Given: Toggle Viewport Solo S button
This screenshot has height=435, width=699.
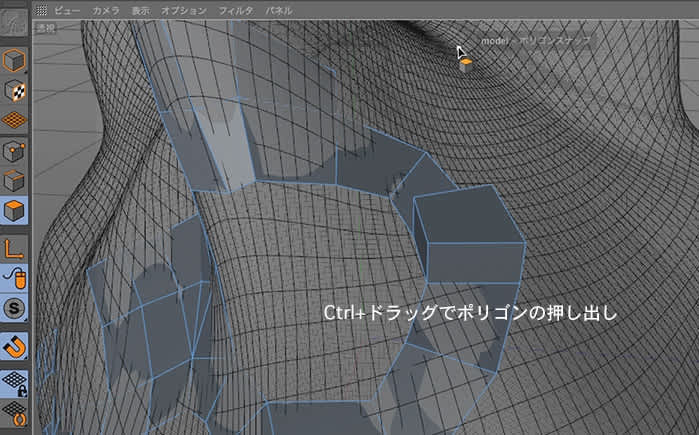Looking at the screenshot, I should (15, 308).
